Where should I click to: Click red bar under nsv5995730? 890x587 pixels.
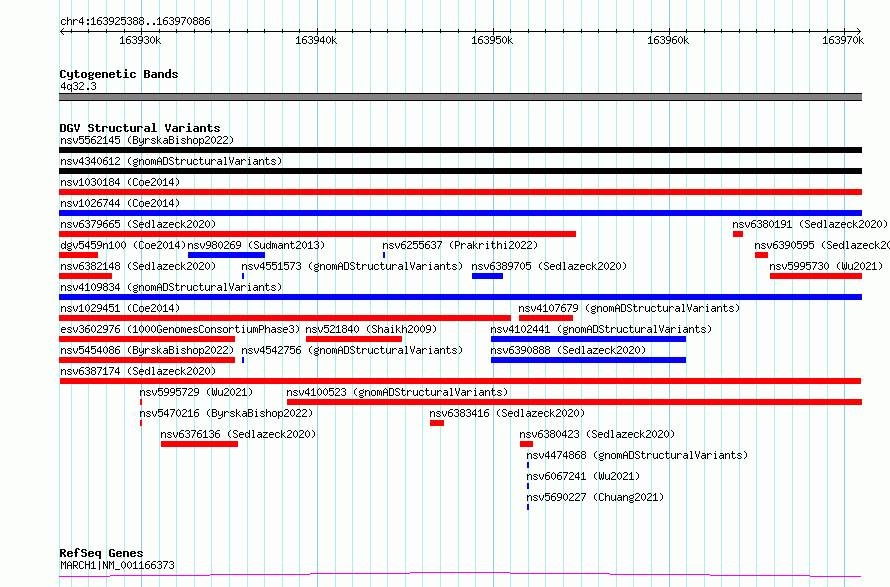coord(816,276)
